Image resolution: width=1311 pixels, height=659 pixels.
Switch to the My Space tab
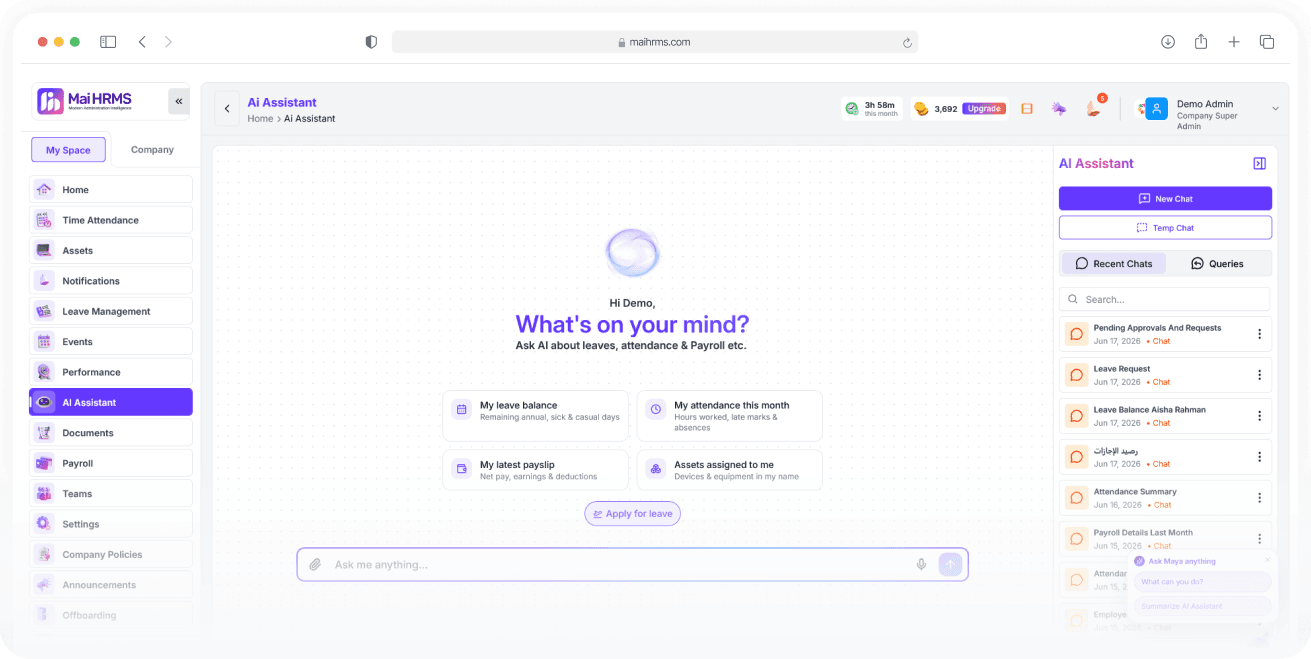click(68, 150)
